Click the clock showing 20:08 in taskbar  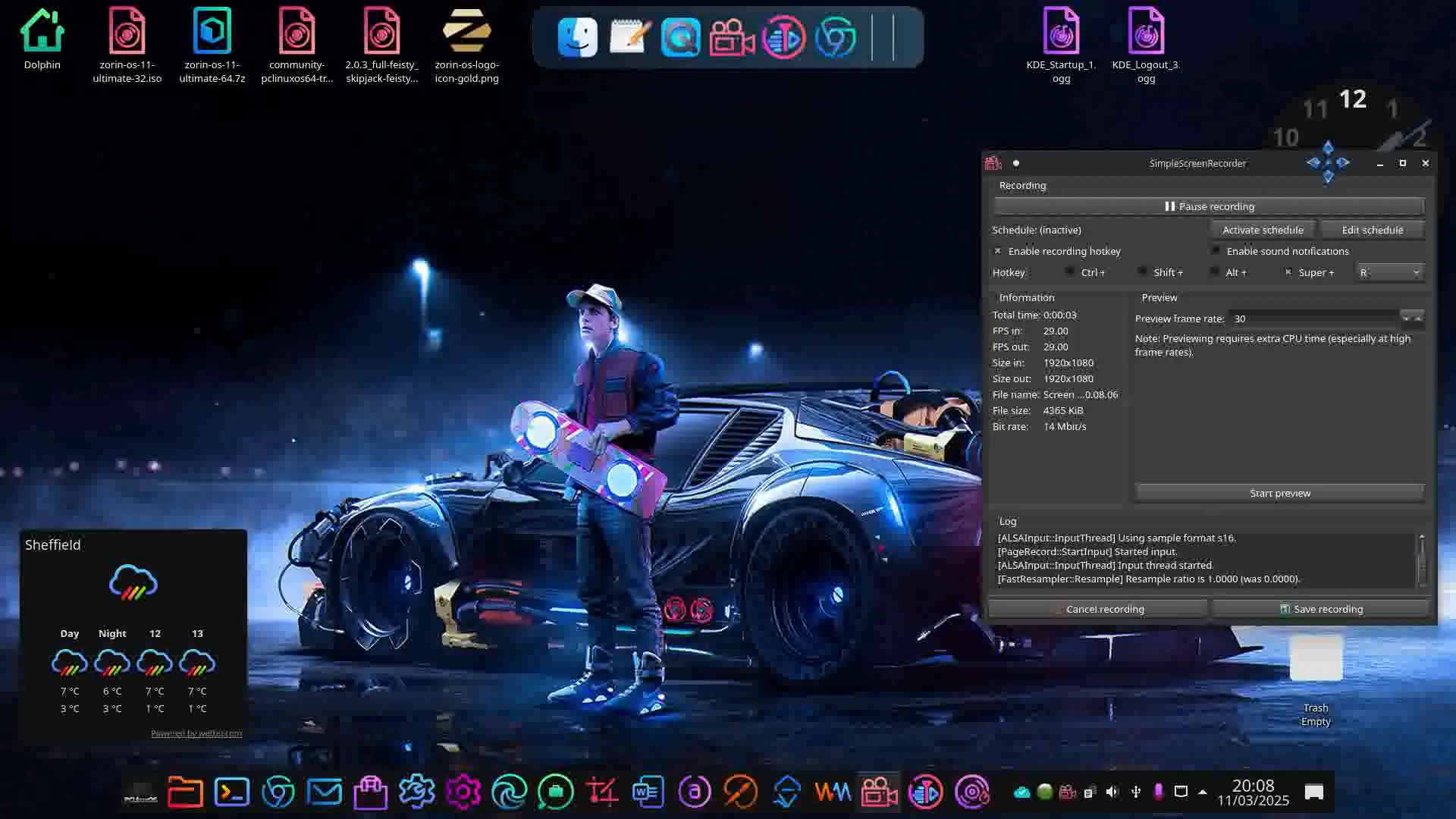tap(1253, 792)
